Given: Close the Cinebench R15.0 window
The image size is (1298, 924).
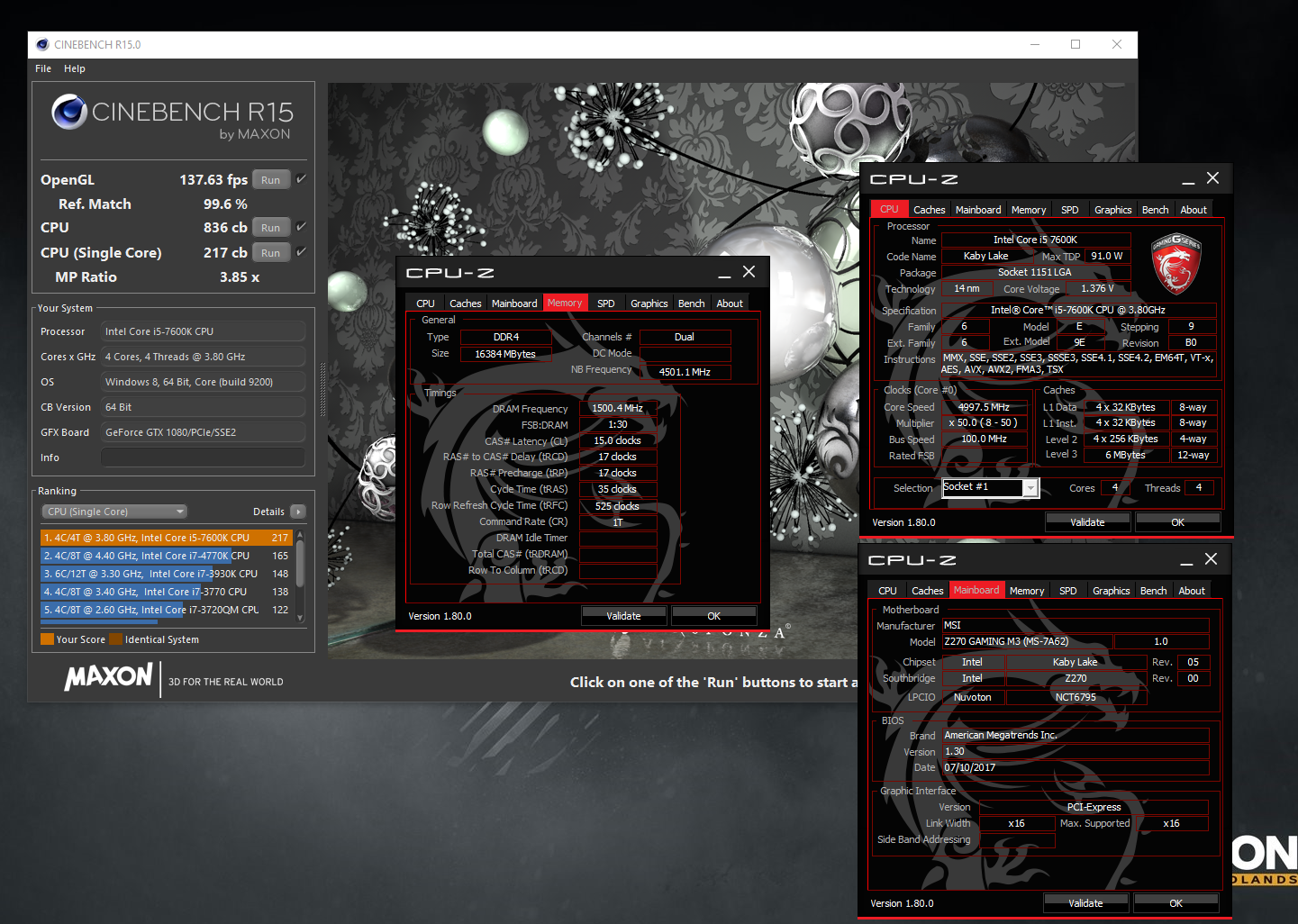Looking at the screenshot, I should pyautogui.click(x=1117, y=44).
